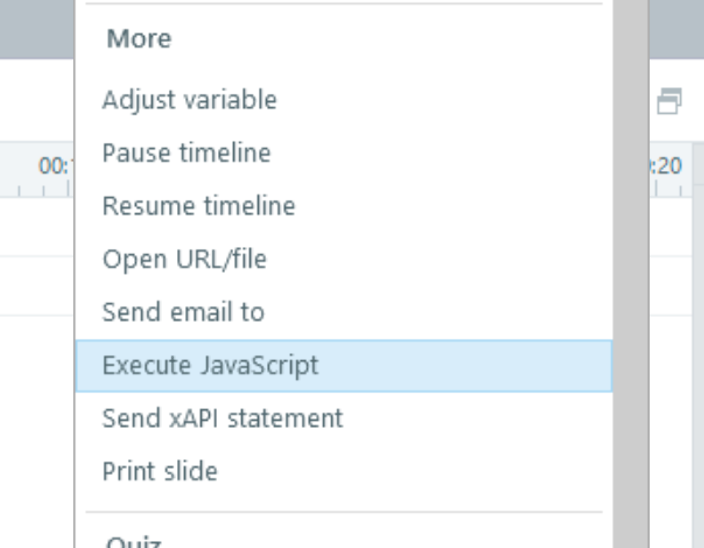The height and width of the screenshot is (548, 704).
Task: Click gray title bar above undock icon
Action: tap(676, 28)
